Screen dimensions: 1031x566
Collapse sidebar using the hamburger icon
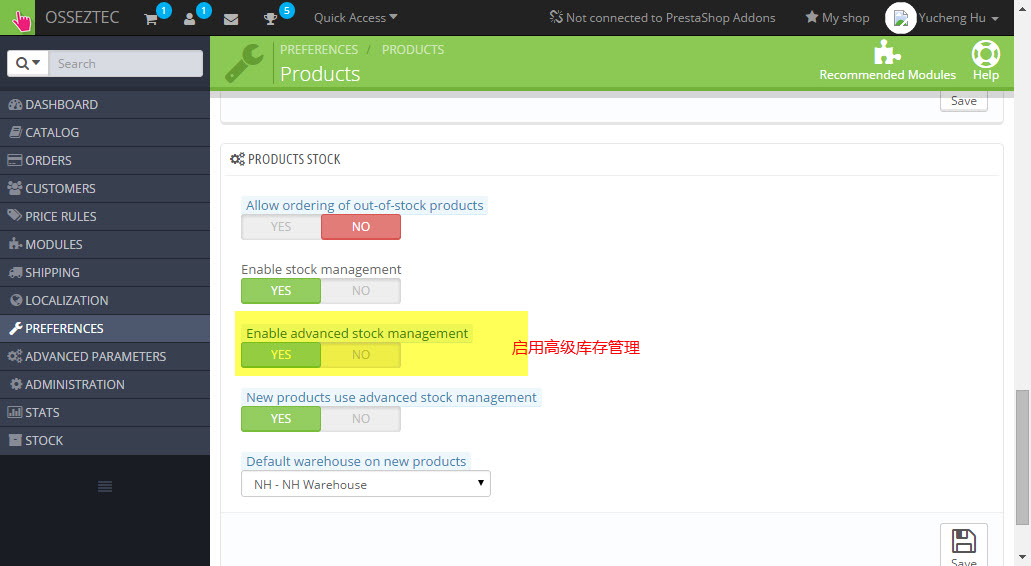pos(104,486)
